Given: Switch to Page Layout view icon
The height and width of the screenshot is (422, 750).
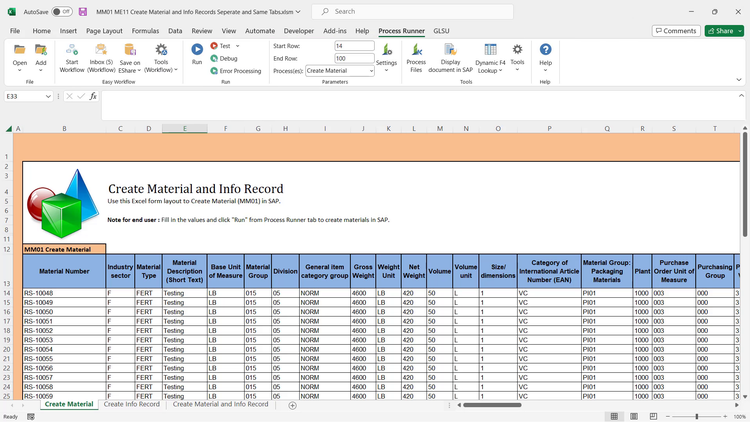Looking at the screenshot, I should coord(634,416).
